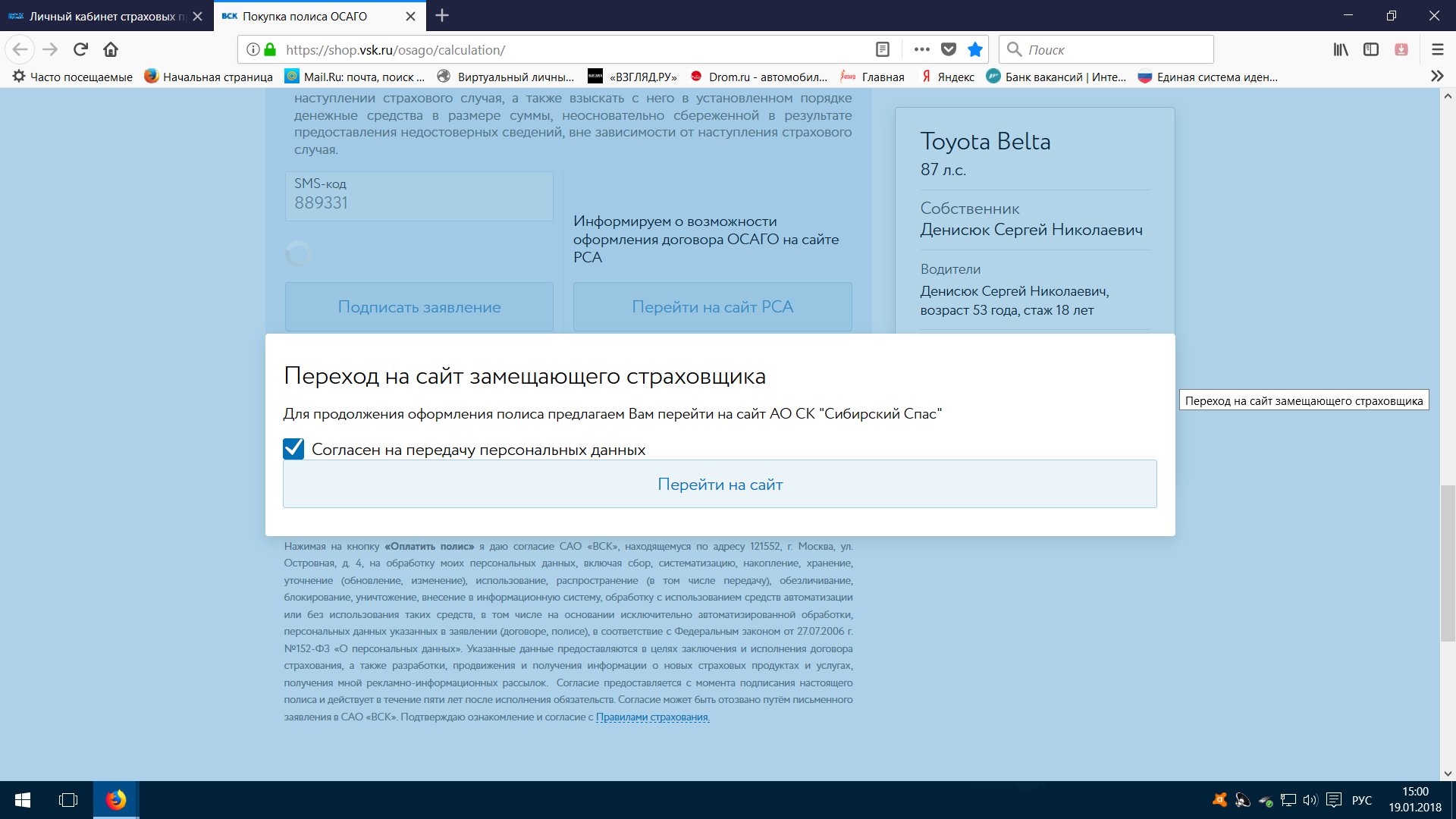
Task: Toggle the blue bookmark star
Action: coord(975,50)
